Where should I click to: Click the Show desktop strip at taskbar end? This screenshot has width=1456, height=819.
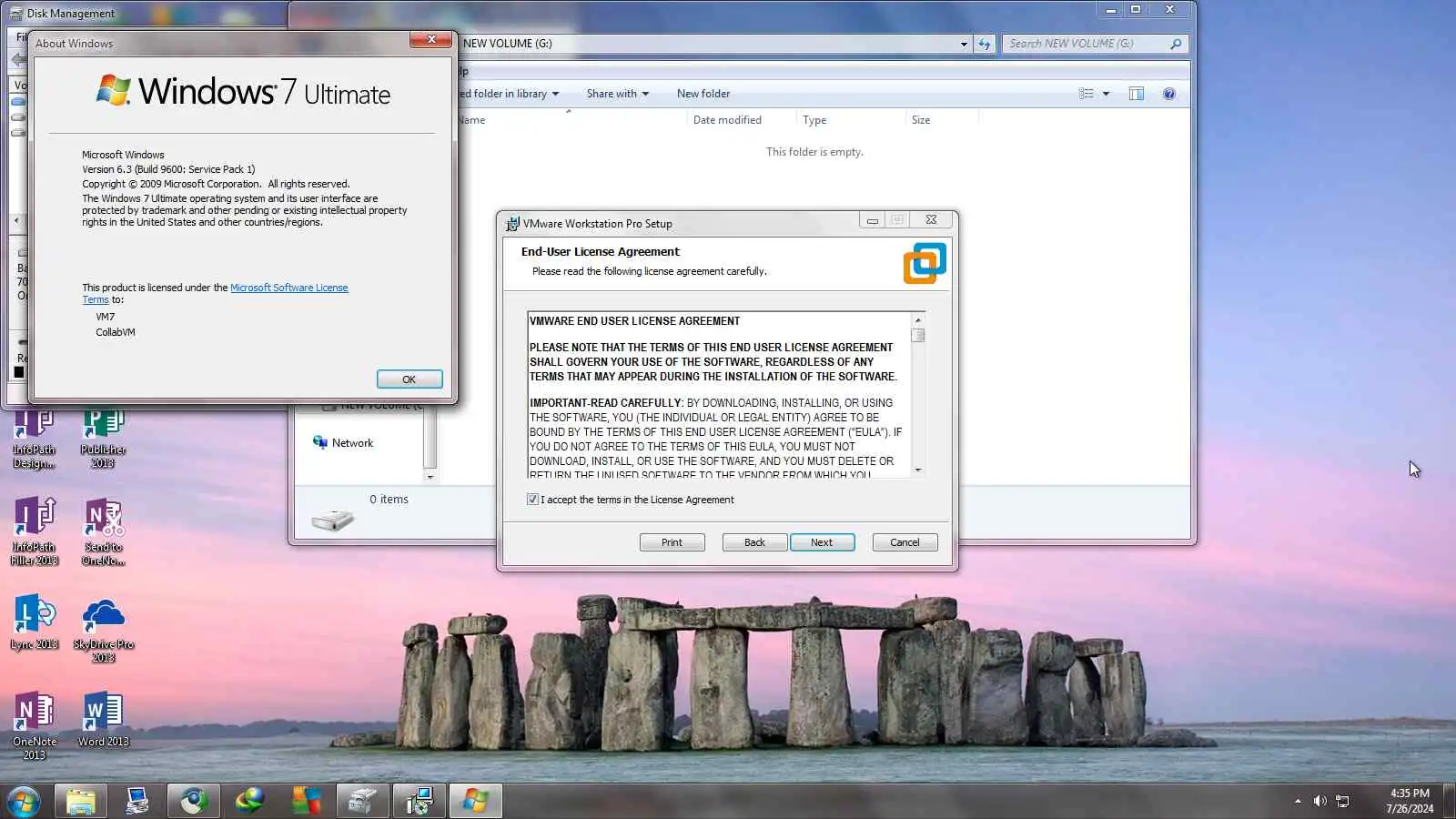point(1450,802)
